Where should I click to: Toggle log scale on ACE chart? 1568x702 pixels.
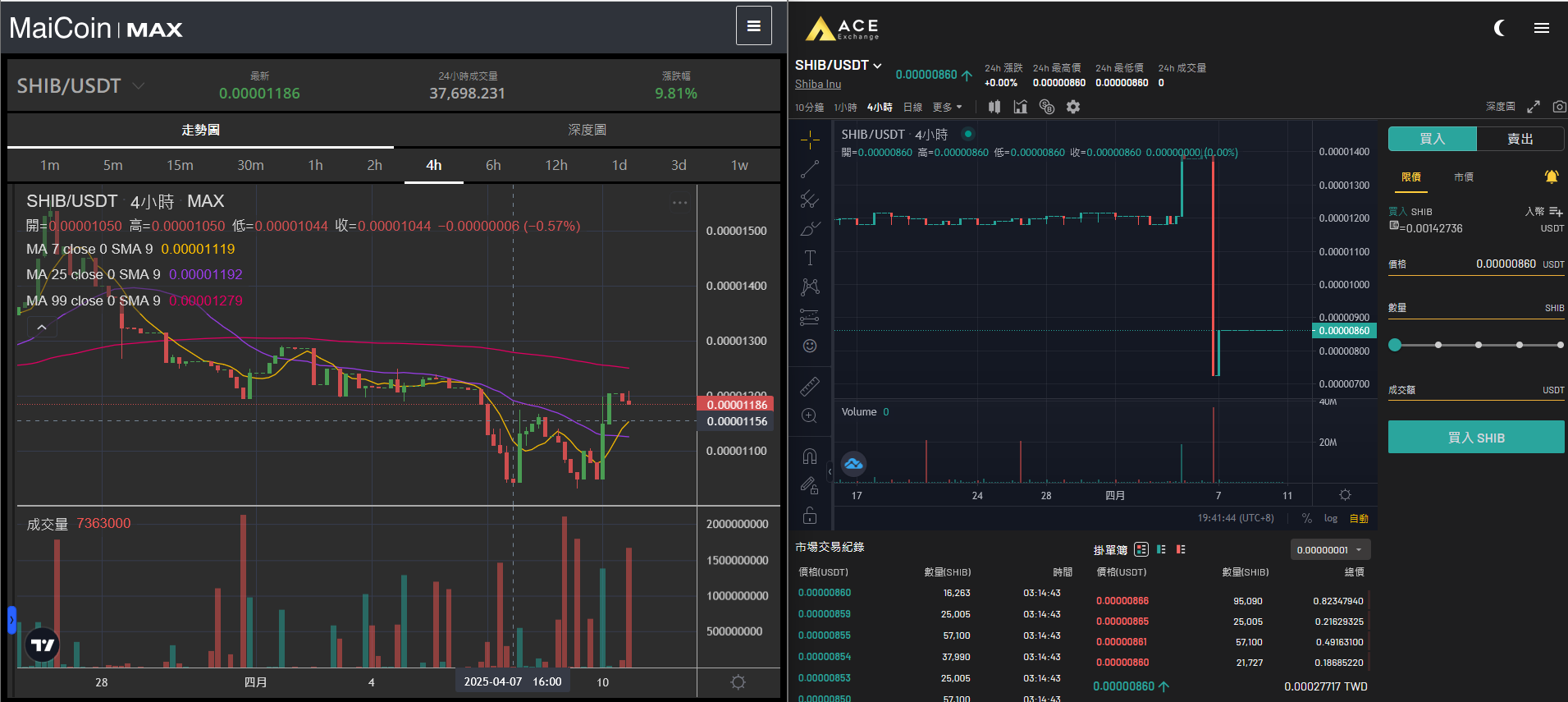[x=1330, y=518]
